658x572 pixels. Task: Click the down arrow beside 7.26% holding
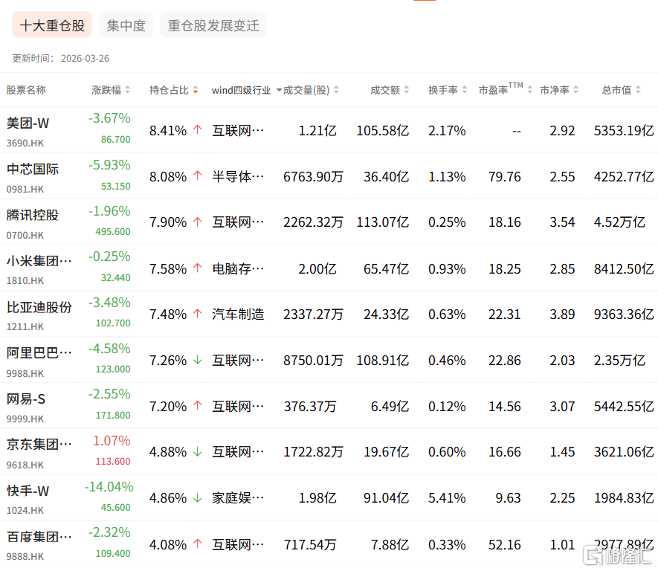[x=198, y=360]
